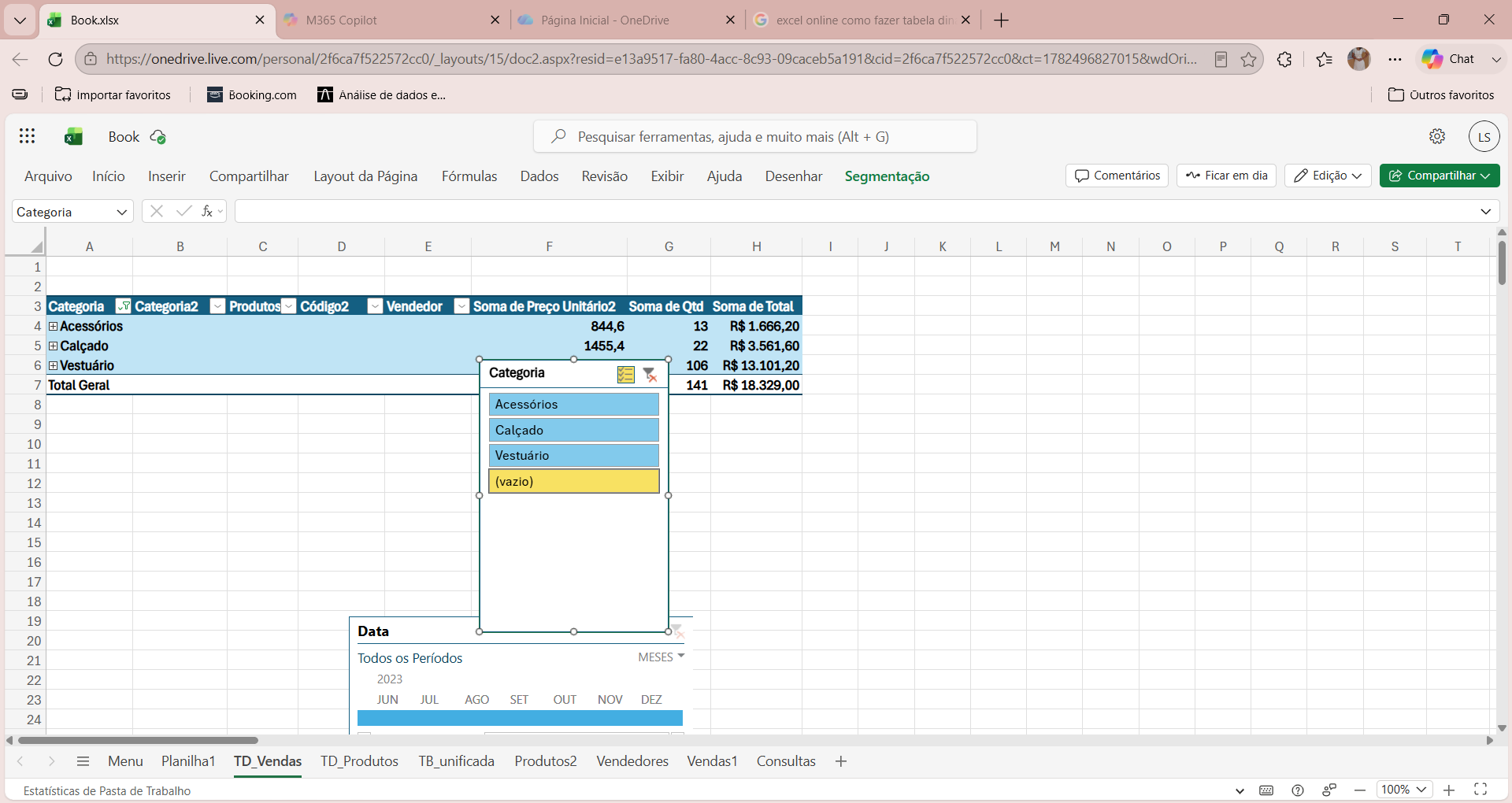
Task: Open Copilot Chat in browser
Action: pyautogui.click(x=1449, y=59)
